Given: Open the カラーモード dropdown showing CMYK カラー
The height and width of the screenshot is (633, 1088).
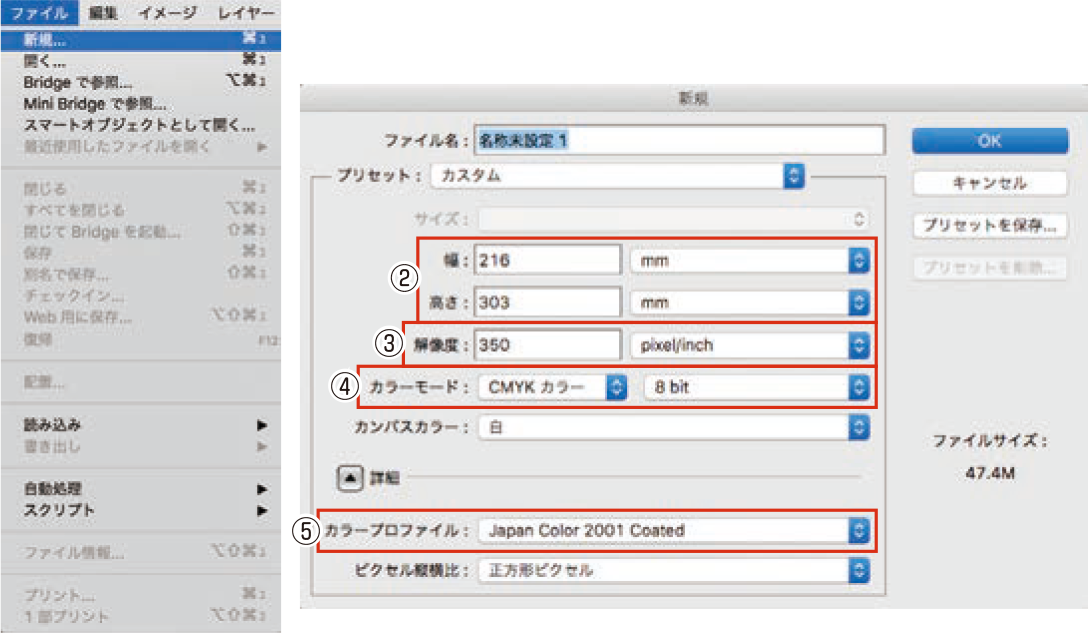Looking at the screenshot, I should tap(552, 387).
